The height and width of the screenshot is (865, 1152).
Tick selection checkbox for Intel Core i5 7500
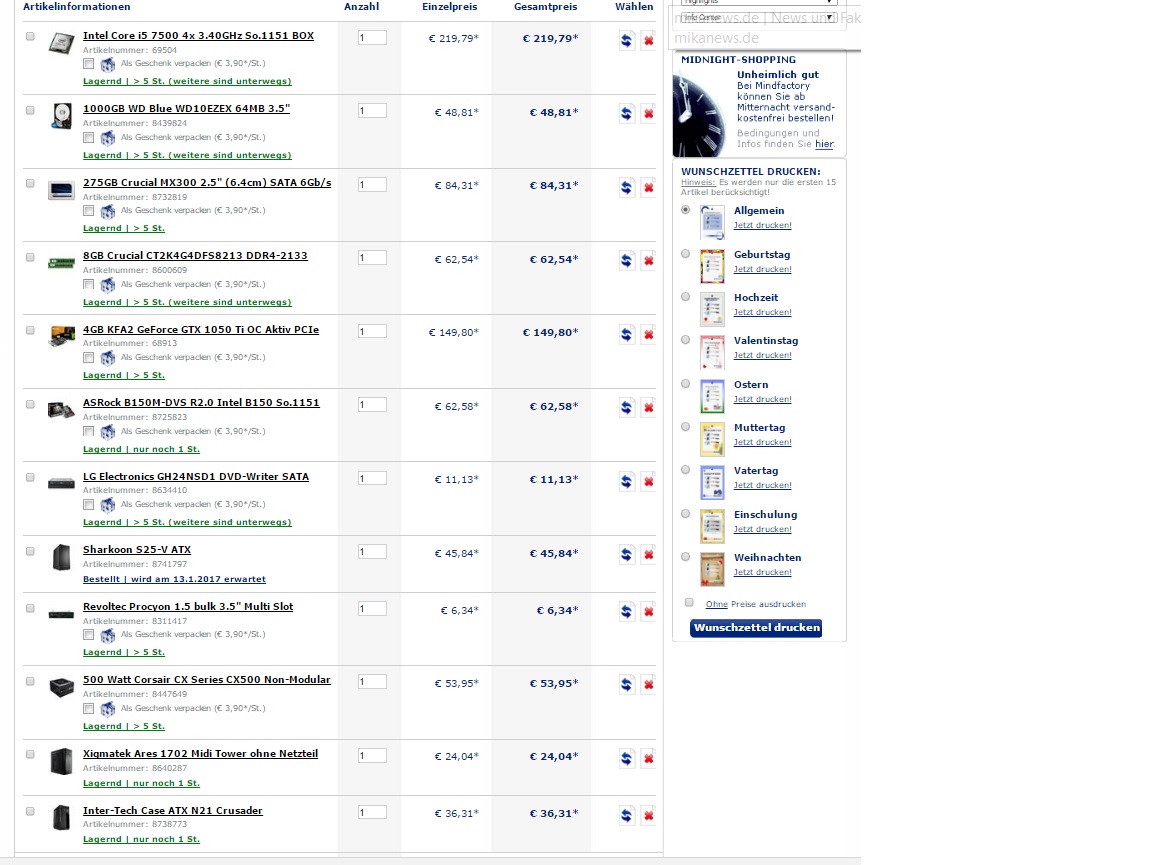point(30,36)
